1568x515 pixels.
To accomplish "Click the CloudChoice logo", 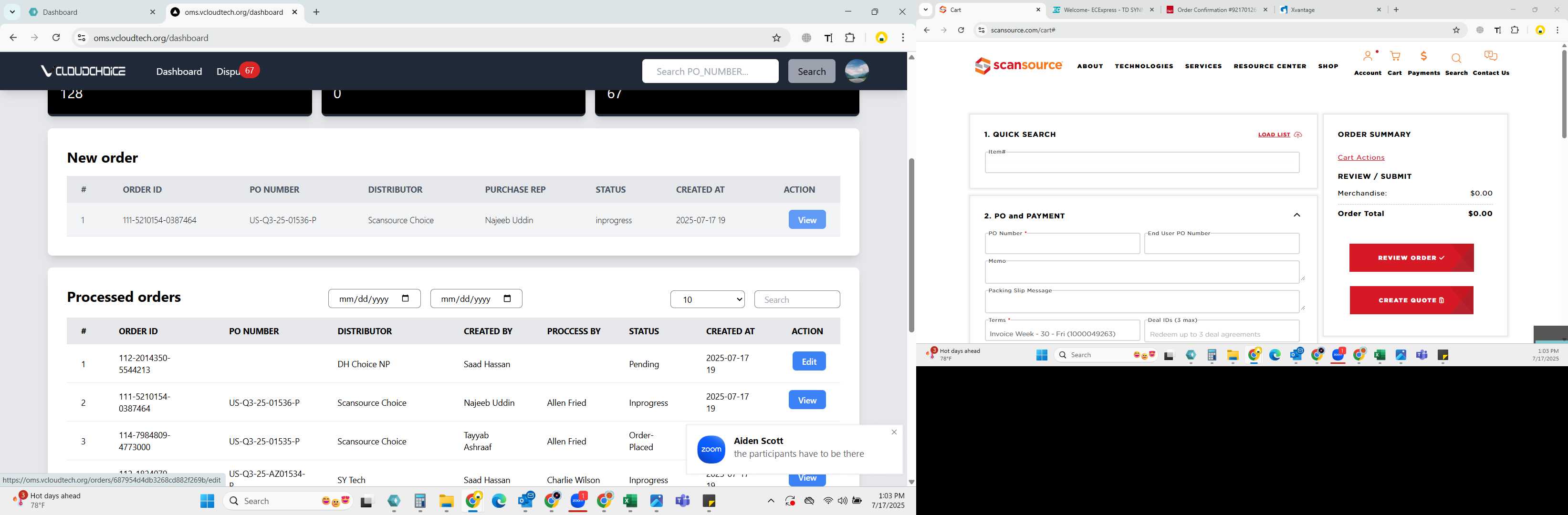I will [x=84, y=71].
